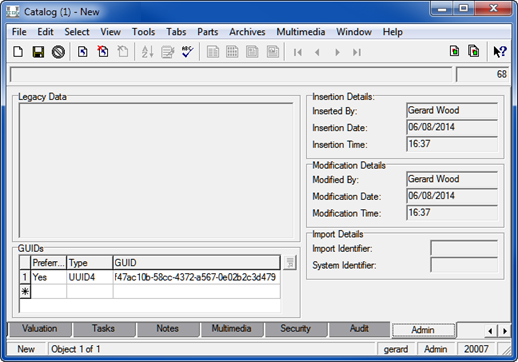Click the Page view icon
This screenshot has height=362, width=518.
[x=252, y=52]
